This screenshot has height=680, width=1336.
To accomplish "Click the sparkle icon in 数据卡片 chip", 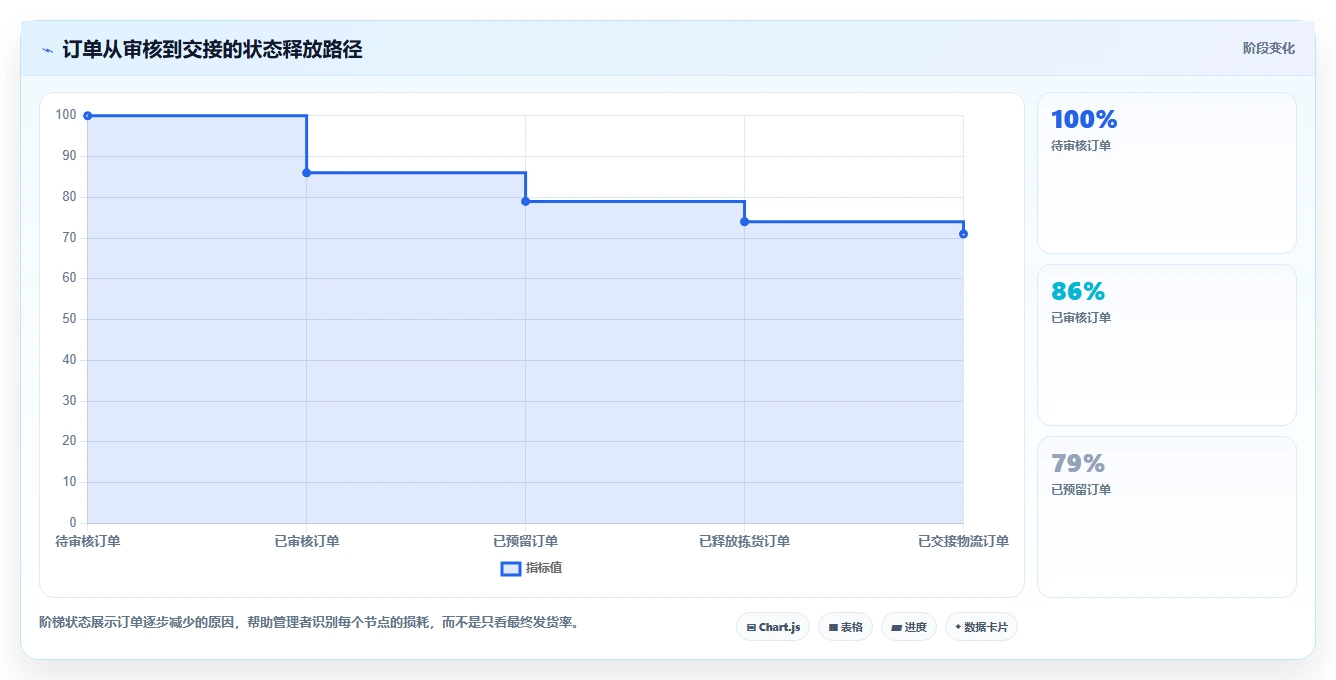I will [958, 627].
